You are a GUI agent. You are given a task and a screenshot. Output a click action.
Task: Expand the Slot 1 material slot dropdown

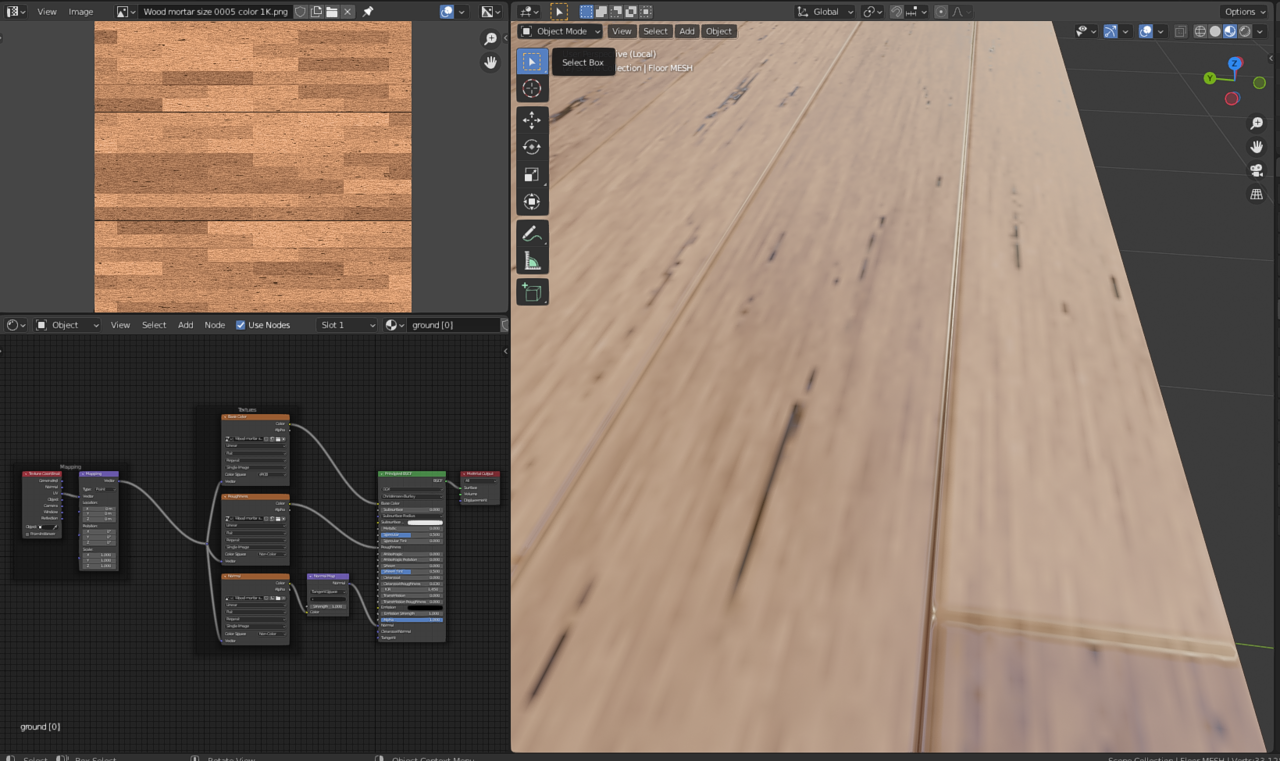347,325
